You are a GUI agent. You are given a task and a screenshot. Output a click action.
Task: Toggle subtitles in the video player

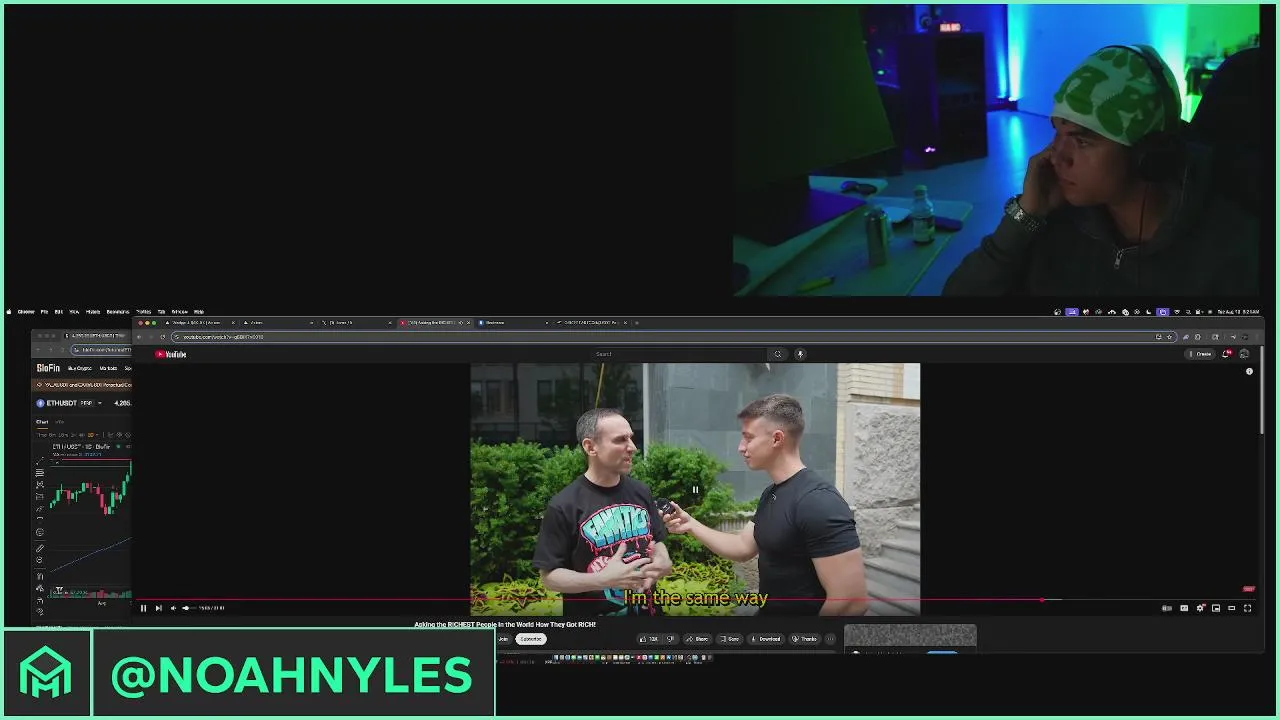click(x=1184, y=608)
